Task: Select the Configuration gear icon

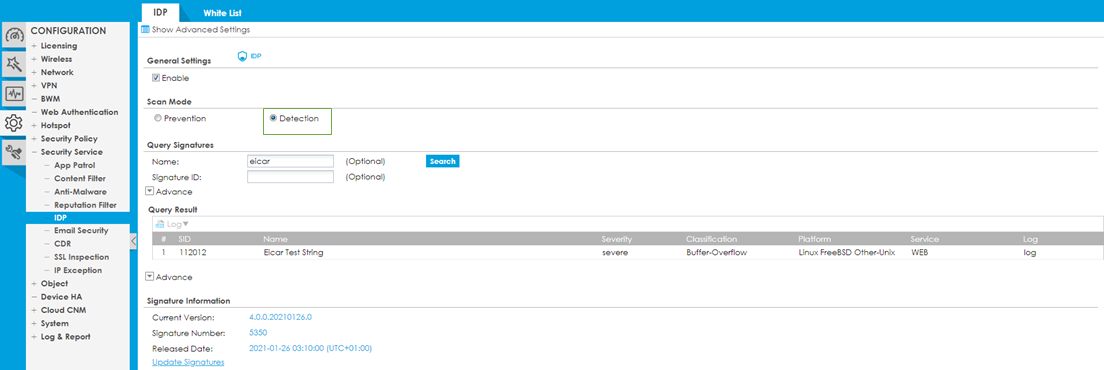Action: 14,123
